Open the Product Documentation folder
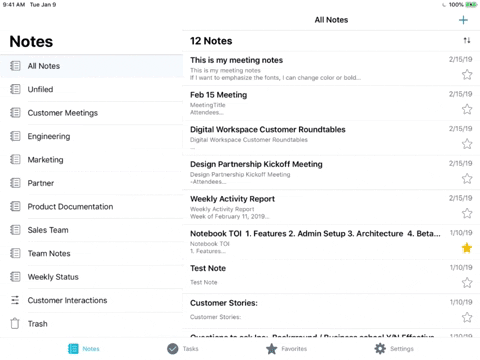The width and height of the screenshot is (480, 360). click(91, 207)
